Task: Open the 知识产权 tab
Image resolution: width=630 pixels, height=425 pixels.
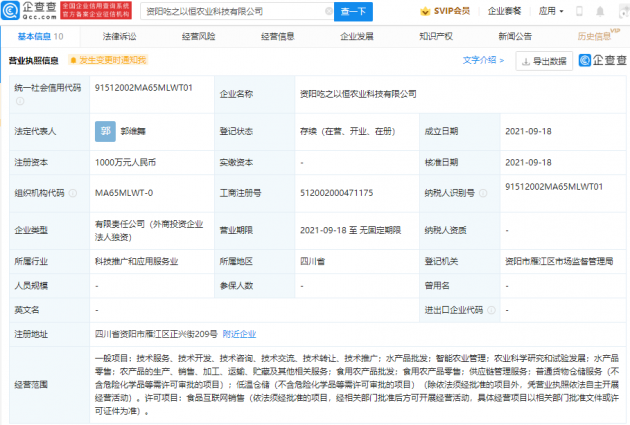Action: click(437, 35)
